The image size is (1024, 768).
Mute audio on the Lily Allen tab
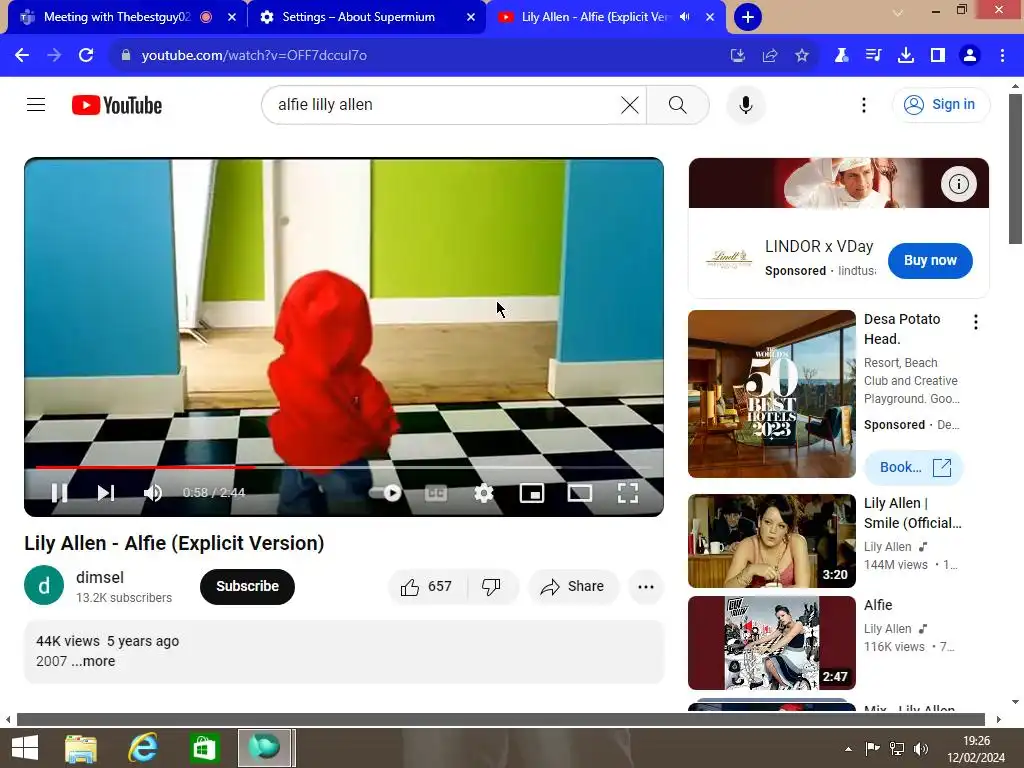click(684, 17)
